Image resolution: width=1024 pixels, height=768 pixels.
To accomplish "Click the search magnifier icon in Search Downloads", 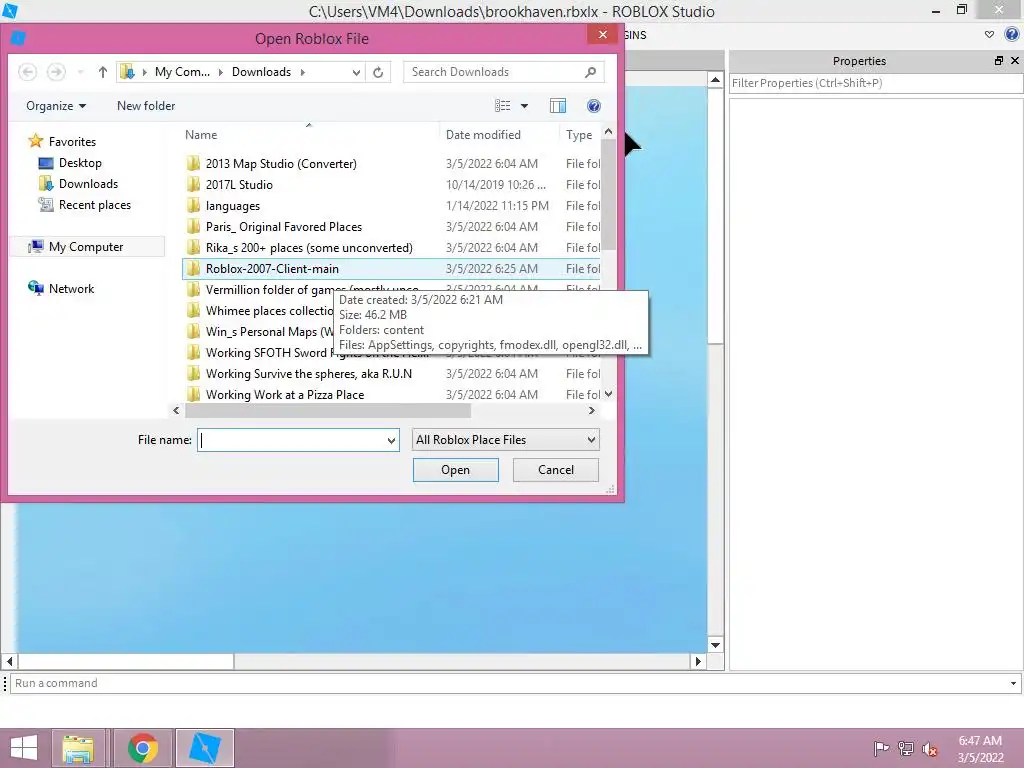I will tap(590, 72).
